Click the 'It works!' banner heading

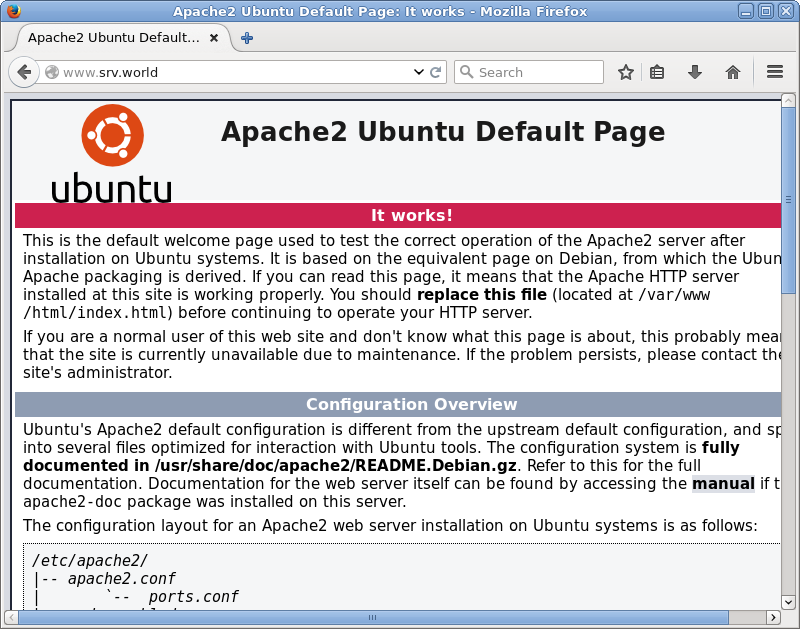411,215
